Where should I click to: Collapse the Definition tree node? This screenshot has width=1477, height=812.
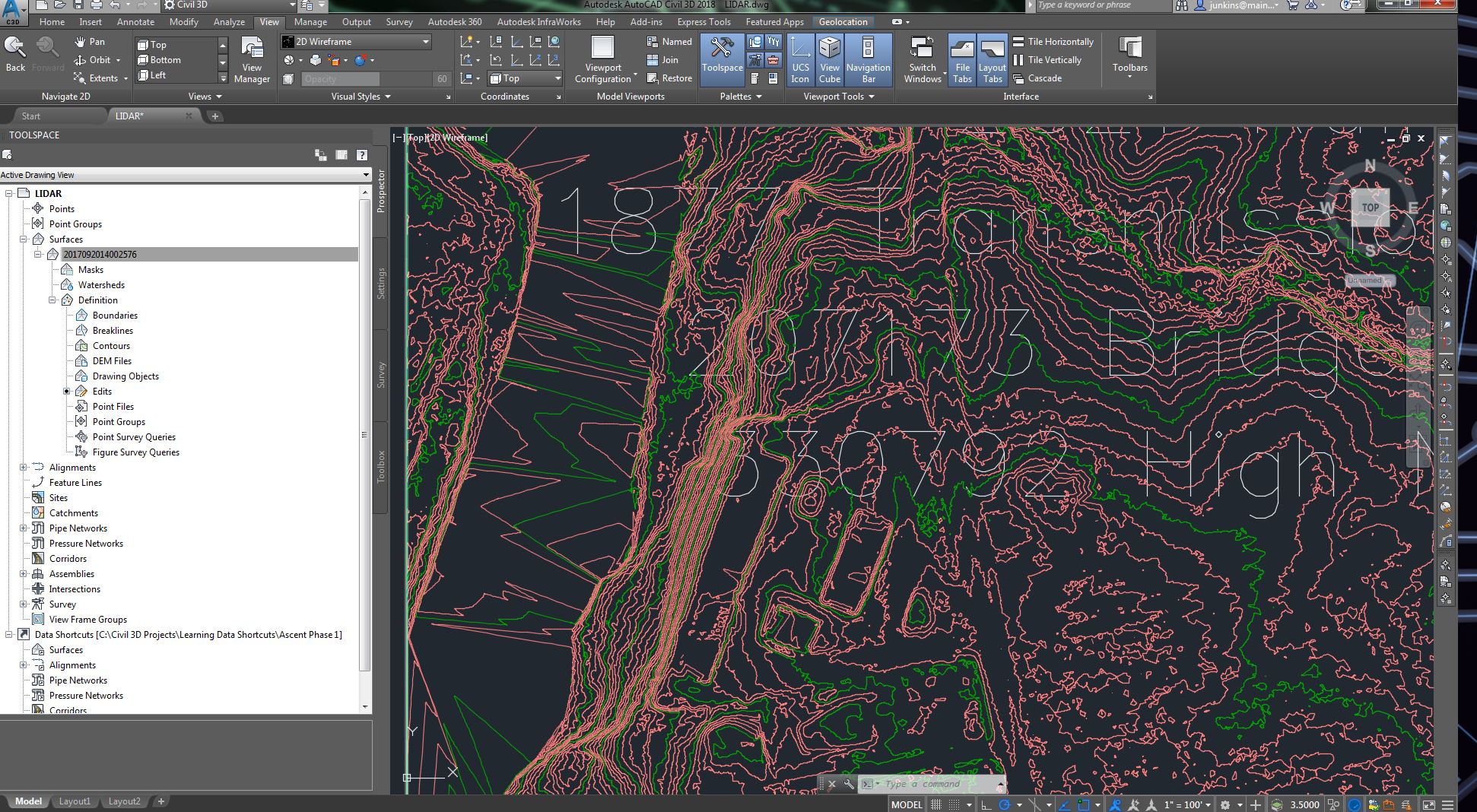[52, 300]
